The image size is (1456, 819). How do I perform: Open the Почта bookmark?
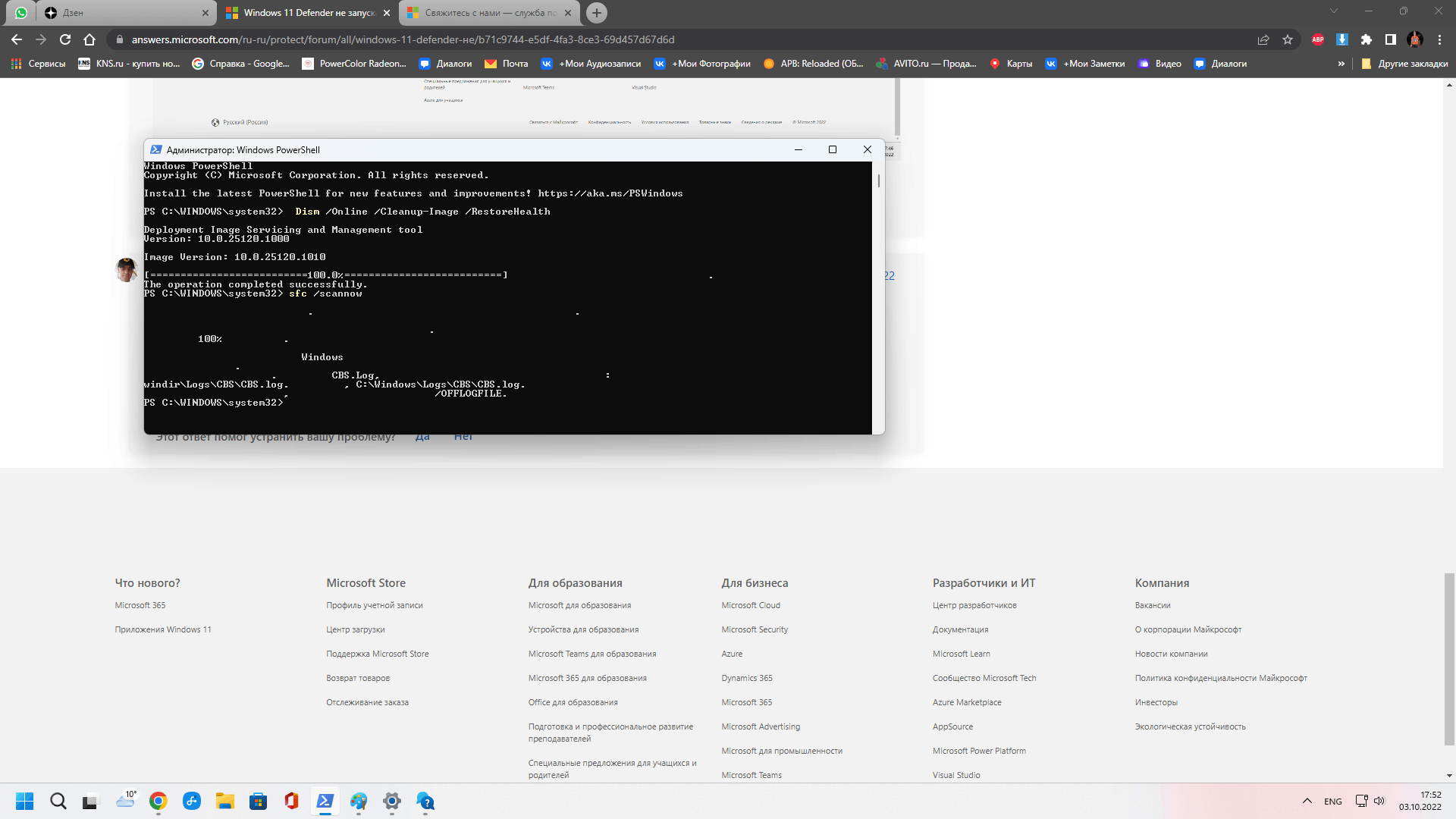(x=507, y=64)
